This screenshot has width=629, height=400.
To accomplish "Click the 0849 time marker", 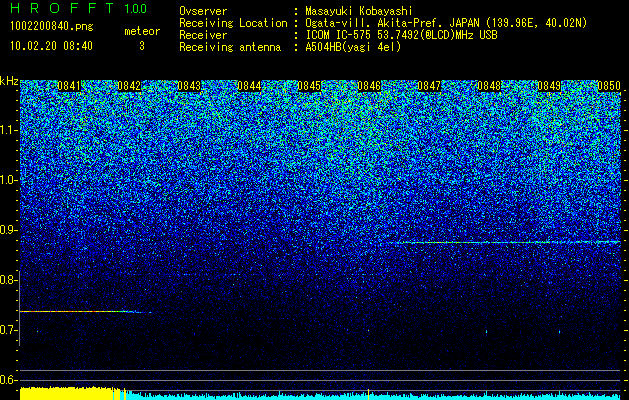I will [x=549, y=86].
